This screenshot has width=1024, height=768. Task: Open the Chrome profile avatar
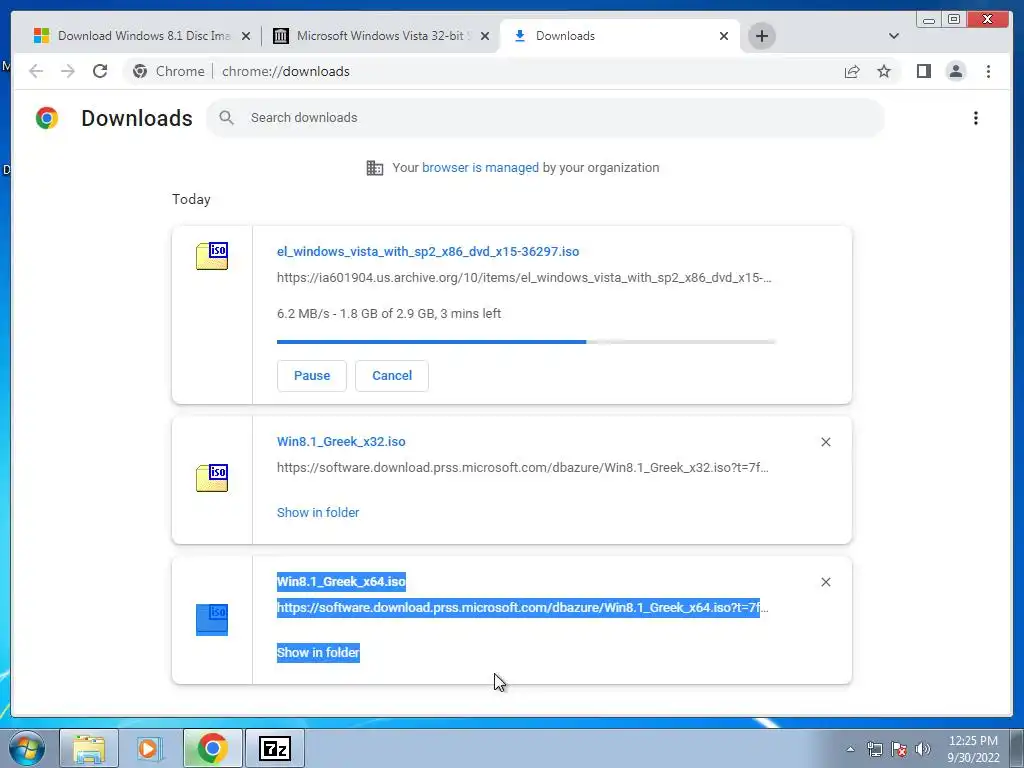[x=955, y=71]
